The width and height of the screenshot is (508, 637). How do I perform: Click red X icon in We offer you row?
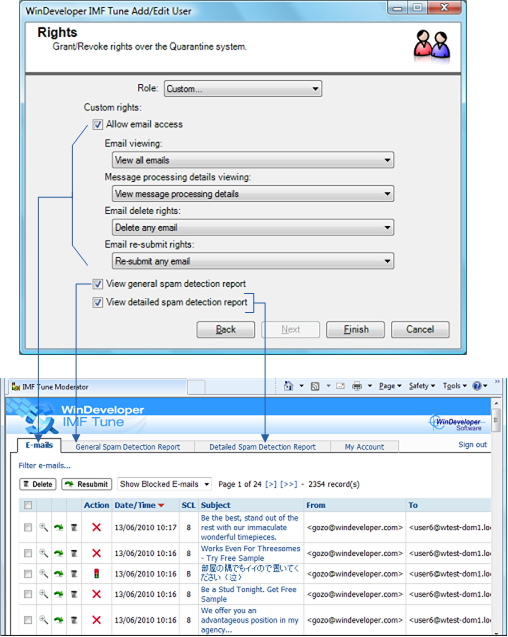click(96, 620)
